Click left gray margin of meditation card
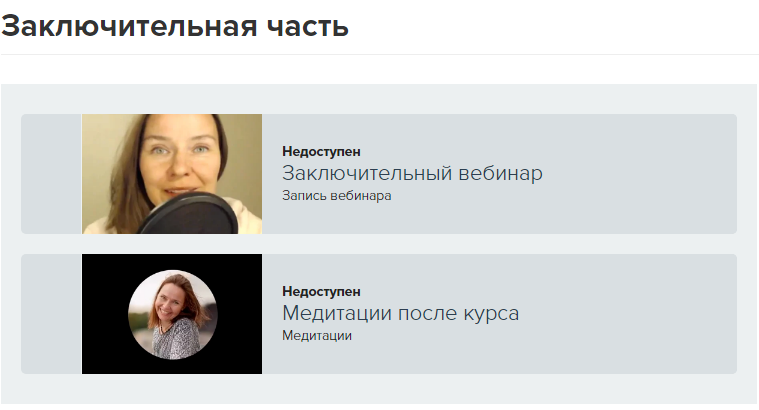 (51, 314)
